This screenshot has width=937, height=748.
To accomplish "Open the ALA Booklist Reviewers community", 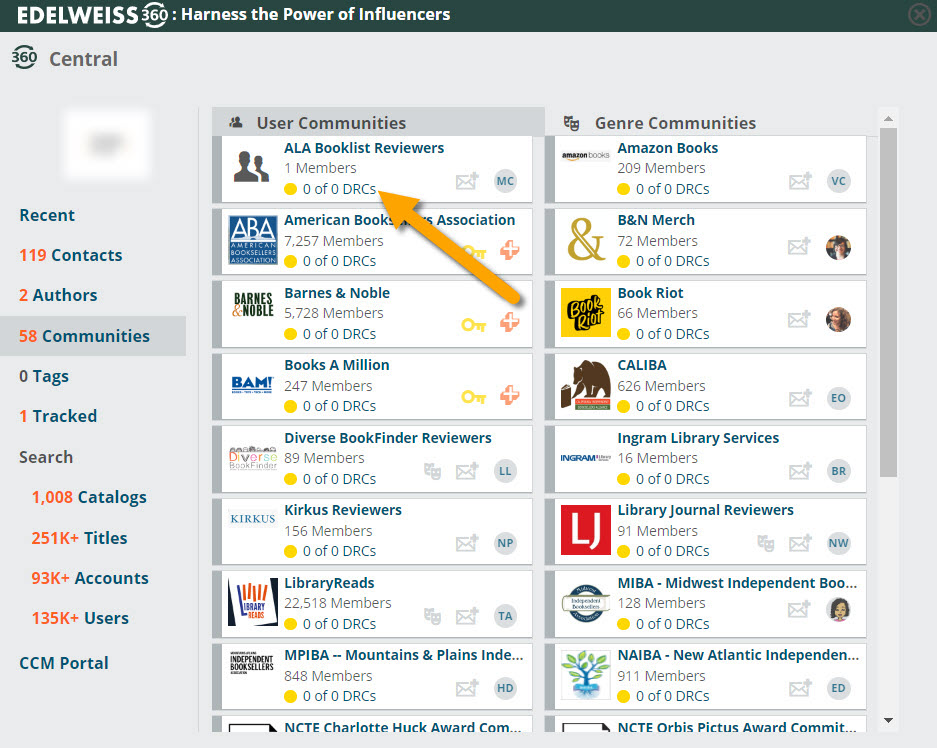I will (x=364, y=148).
